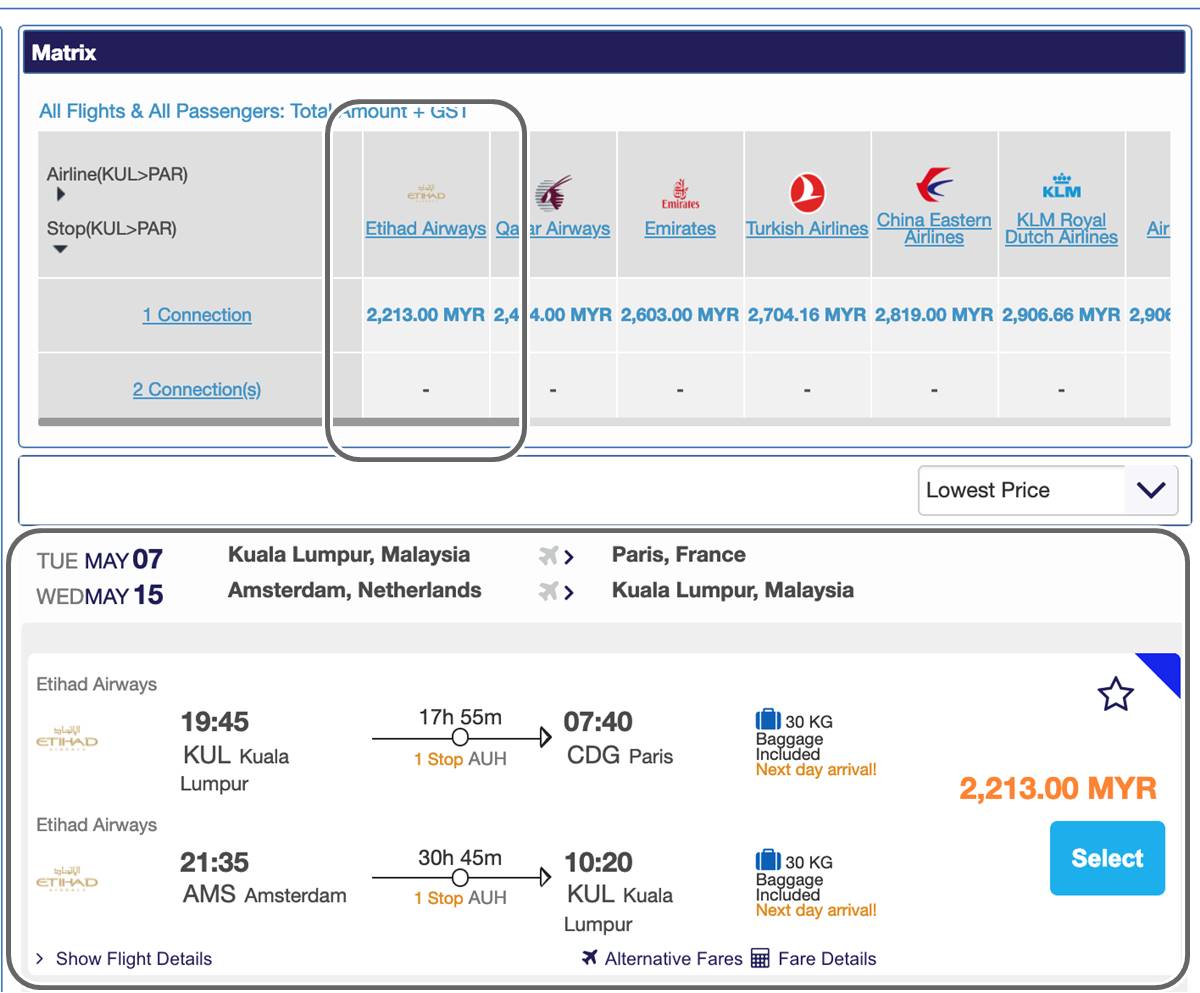Open the Emirates link
The image size is (1200, 993).
tap(680, 228)
